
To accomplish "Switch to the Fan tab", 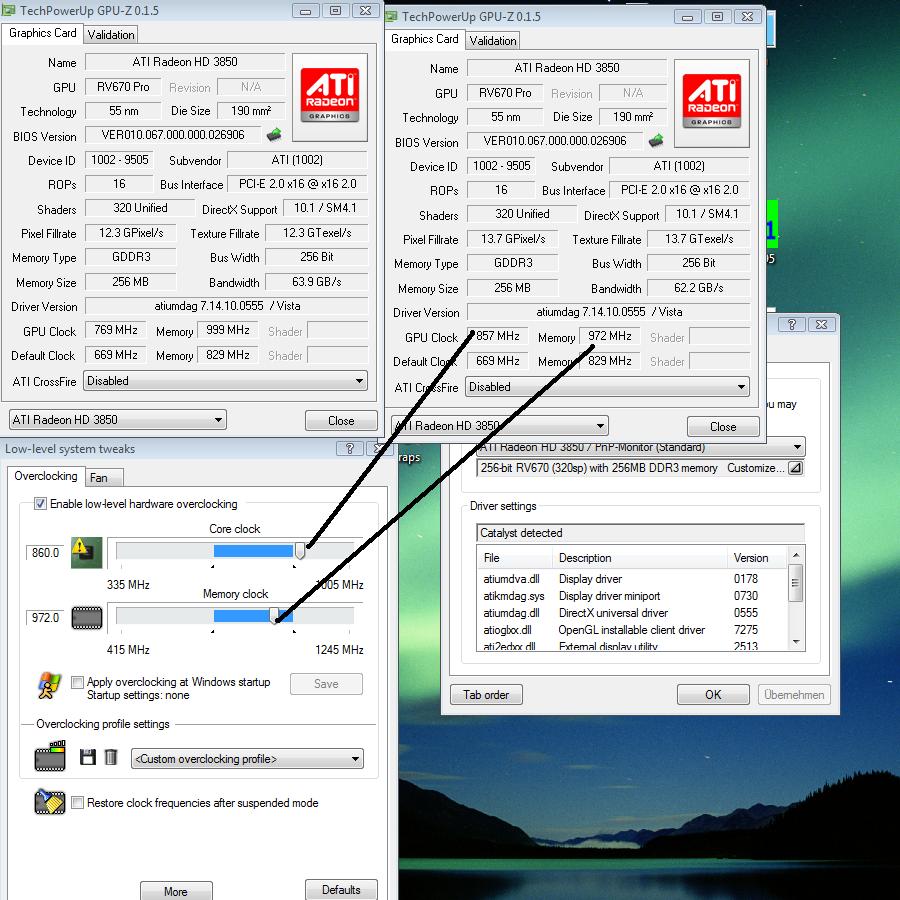I will click(x=104, y=477).
